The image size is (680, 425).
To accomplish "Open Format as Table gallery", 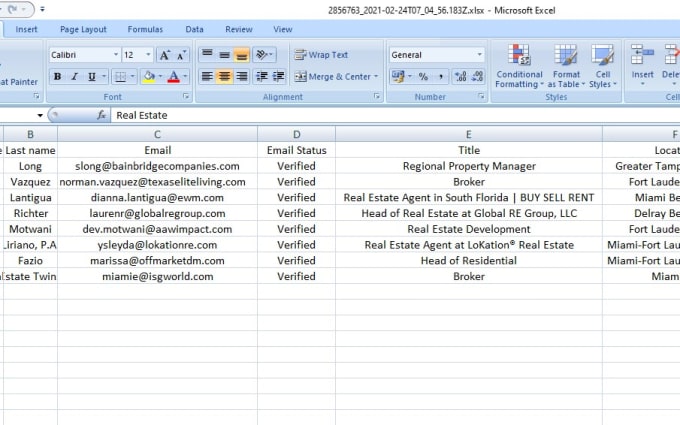I will pyautogui.click(x=566, y=66).
